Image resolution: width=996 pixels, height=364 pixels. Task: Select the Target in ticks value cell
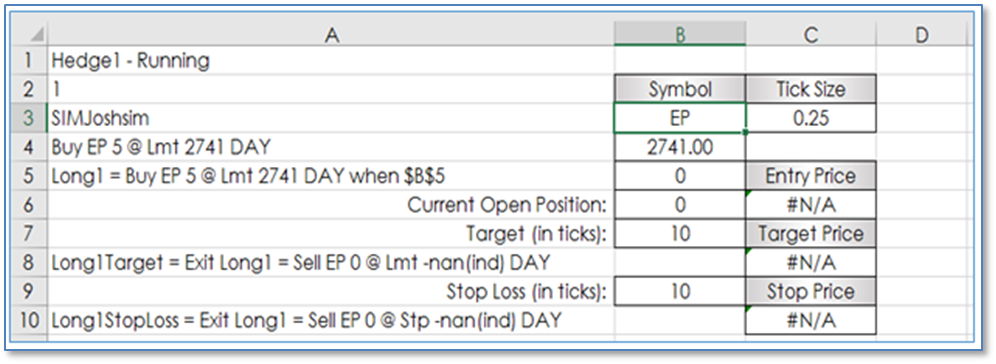coord(680,234)
